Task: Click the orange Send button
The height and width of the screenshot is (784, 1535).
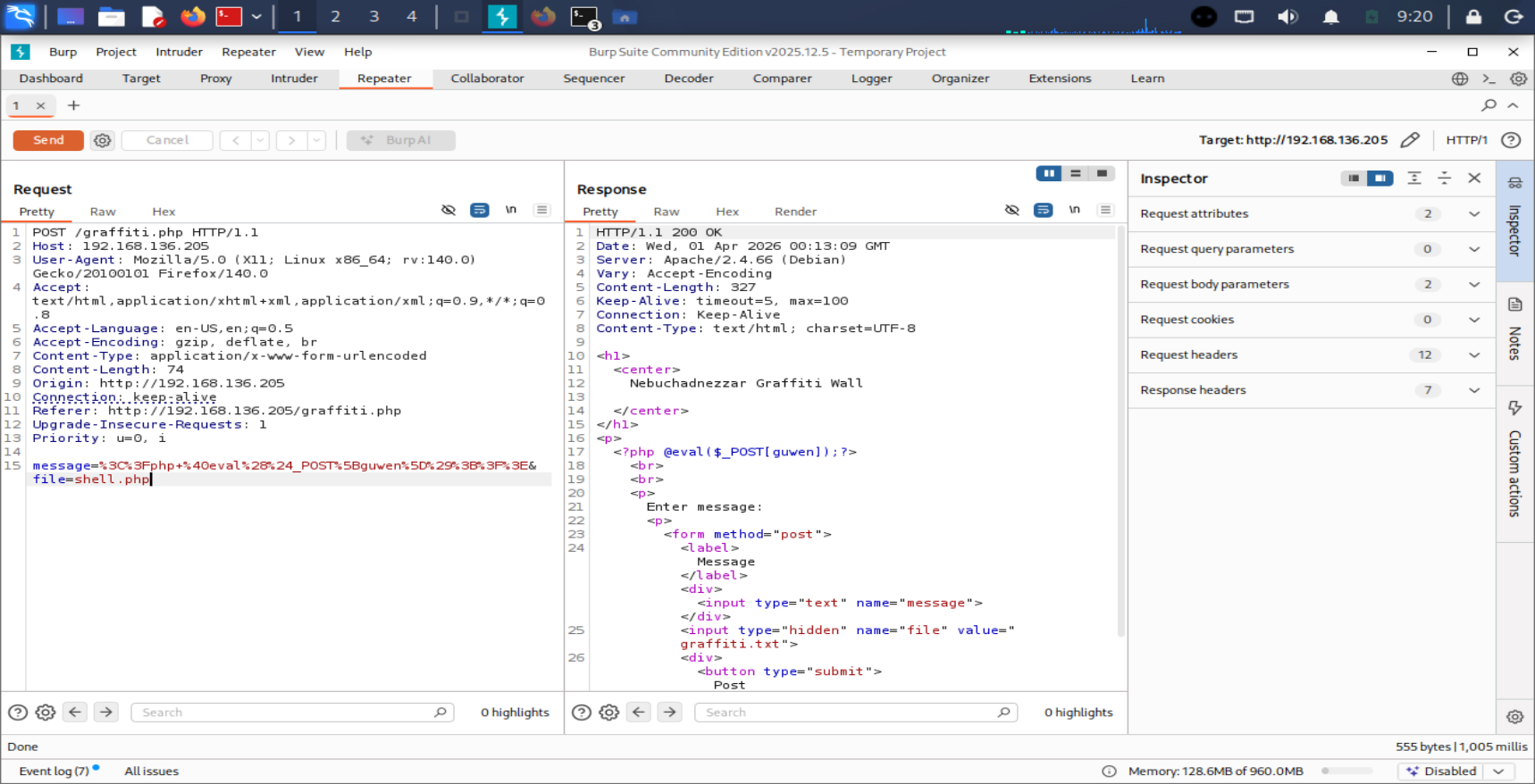Action: point(48,140)
